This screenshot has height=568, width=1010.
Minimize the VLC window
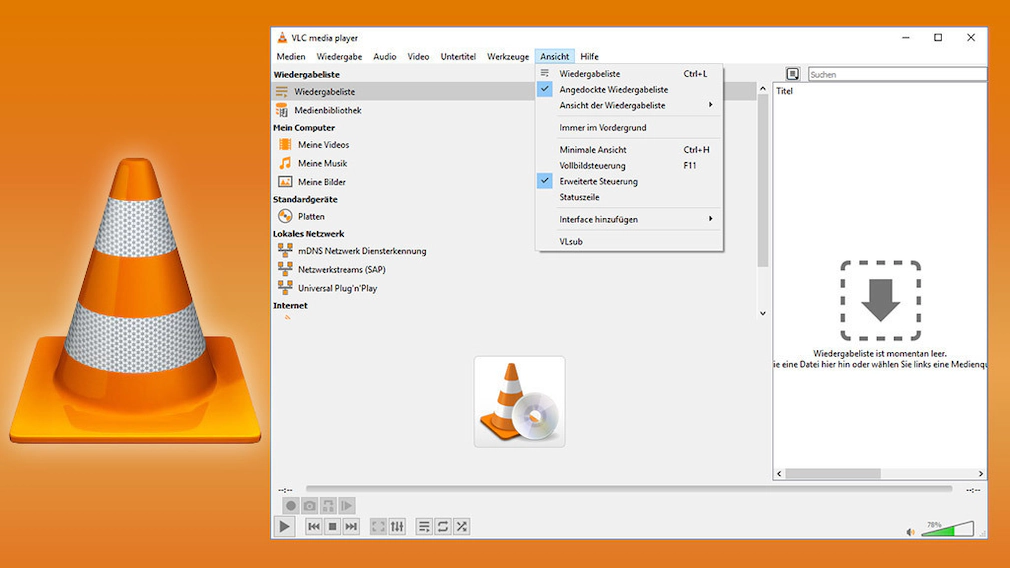coord(906,38)
